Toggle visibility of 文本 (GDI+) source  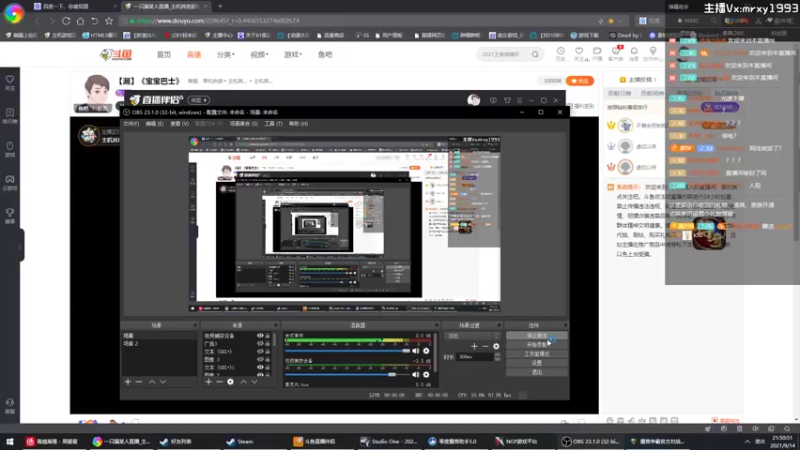pos(260,352)
